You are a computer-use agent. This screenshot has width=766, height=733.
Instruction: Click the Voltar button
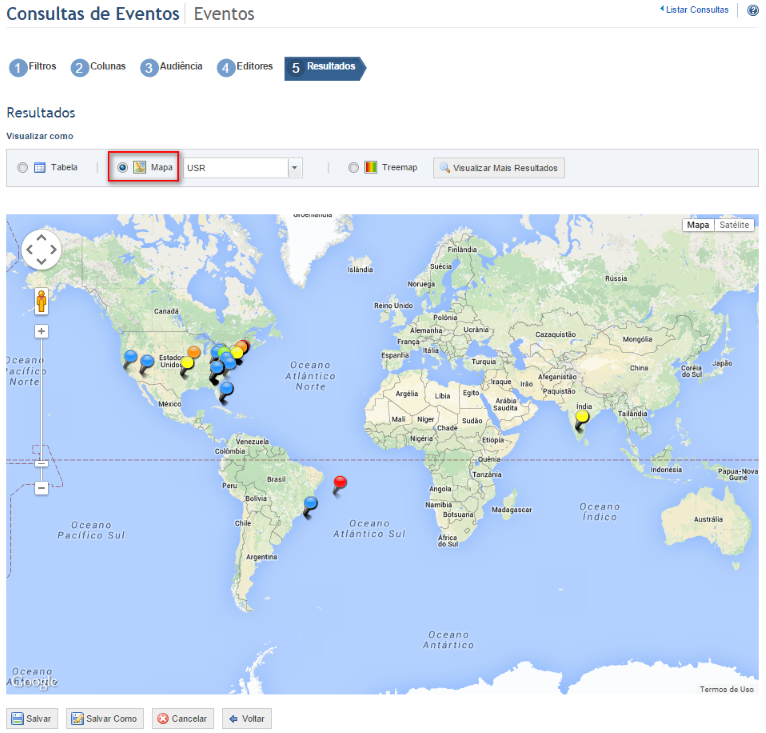point(247,718)
